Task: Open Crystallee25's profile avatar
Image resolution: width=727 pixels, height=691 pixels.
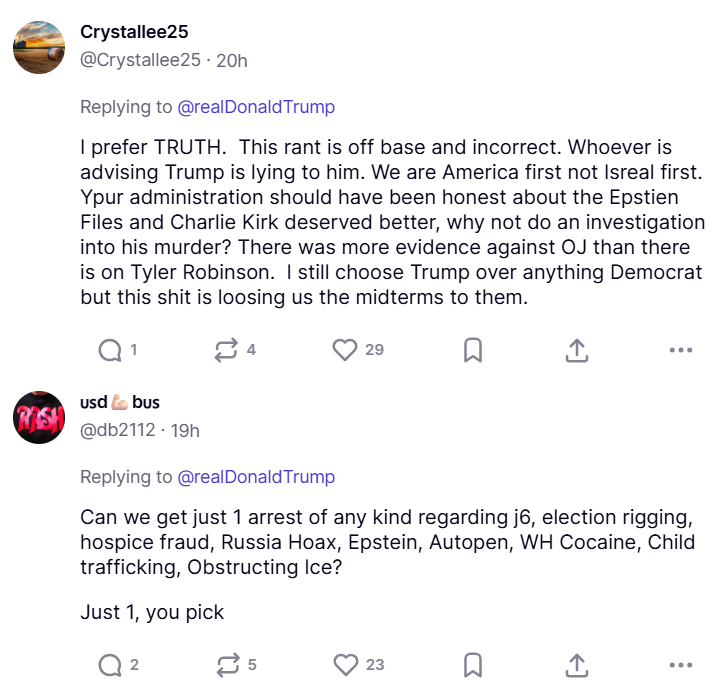Action: click(x=39, y=45)
